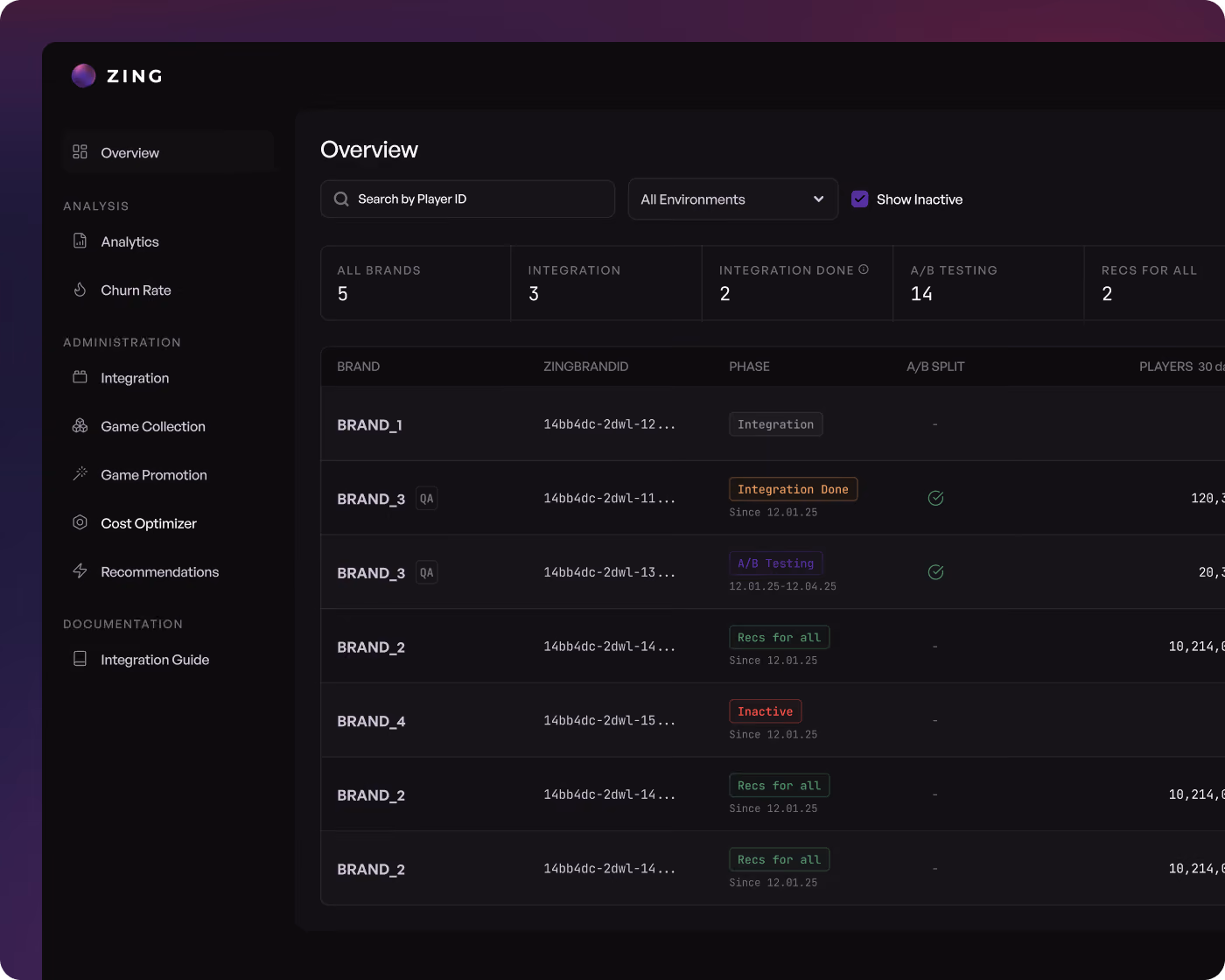Click date range 12.01.25-12.04.25
The image size is (1225, 980).
(x=782, y=586)
